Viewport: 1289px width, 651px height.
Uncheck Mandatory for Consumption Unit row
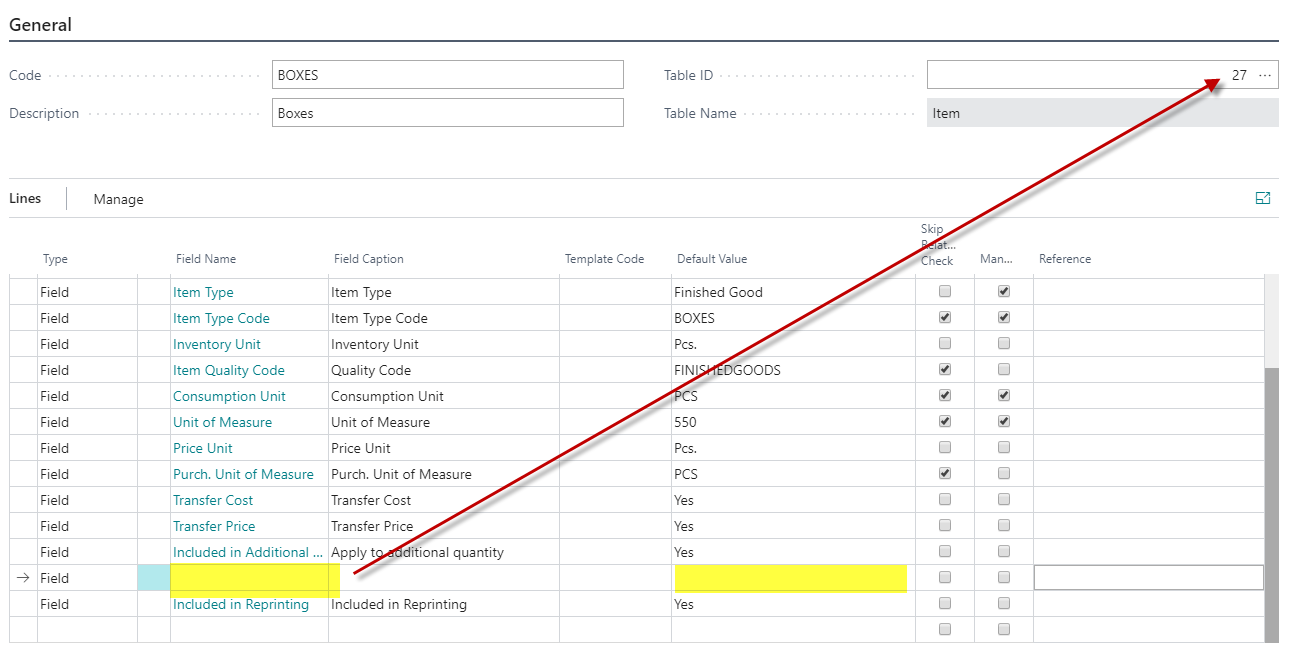point(1004,396)
